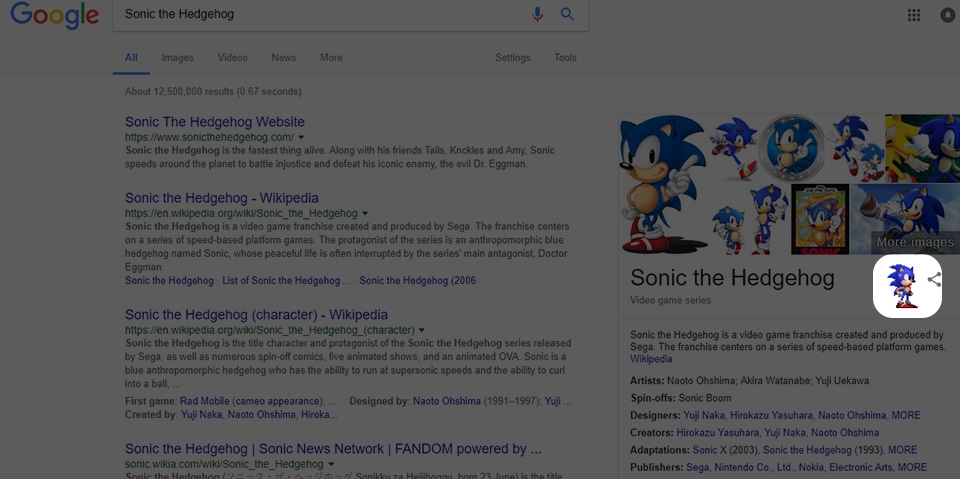This screenshot has width=960, height=479.
Task: Open the large Sonic thumbnail image
Action: click(661, 185)
